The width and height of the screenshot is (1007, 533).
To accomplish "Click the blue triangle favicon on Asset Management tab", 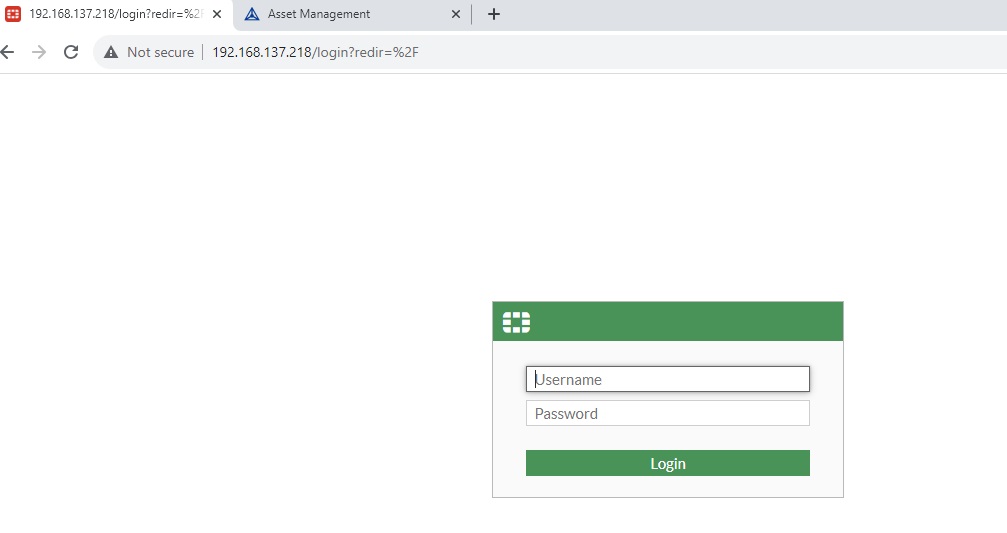I will (252, 14).
